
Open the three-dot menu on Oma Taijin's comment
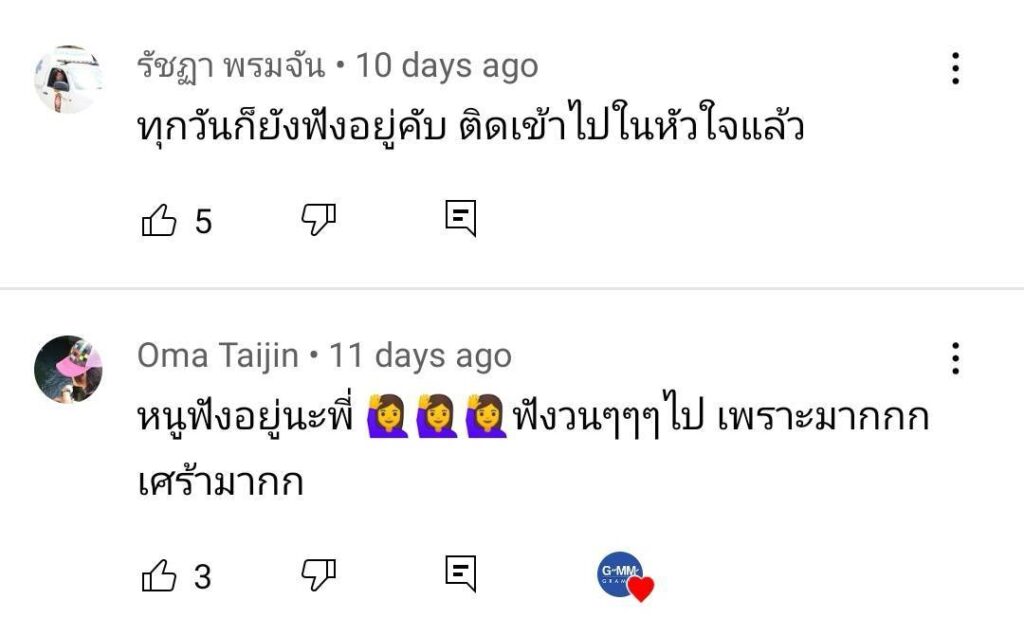(x=955, y=357)
